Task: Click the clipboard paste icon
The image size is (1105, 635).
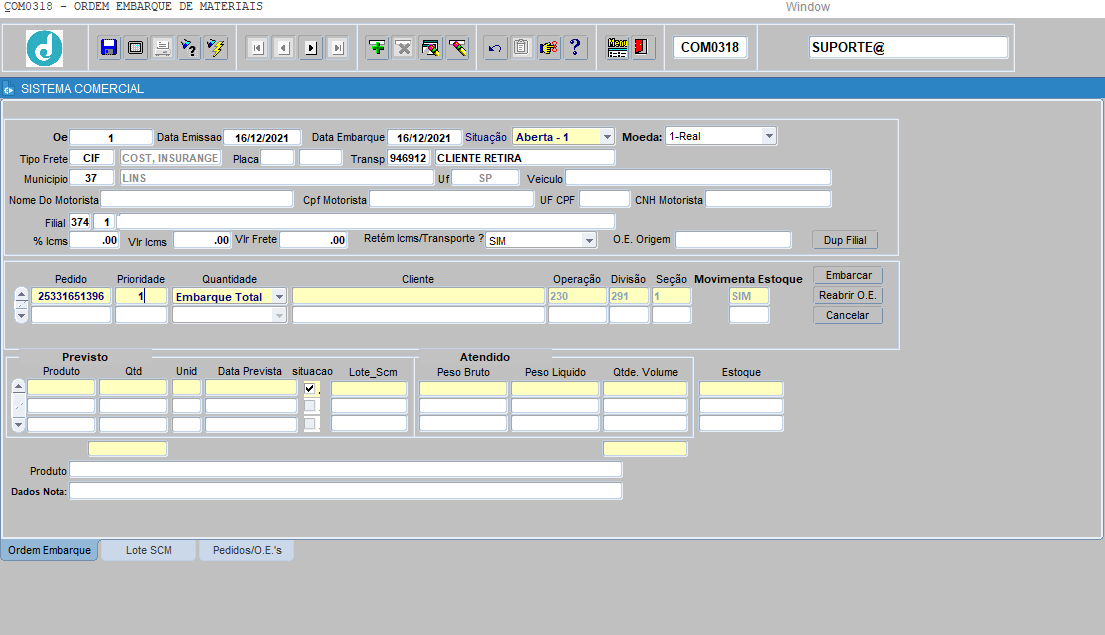Action: click(x=521, y=48)
